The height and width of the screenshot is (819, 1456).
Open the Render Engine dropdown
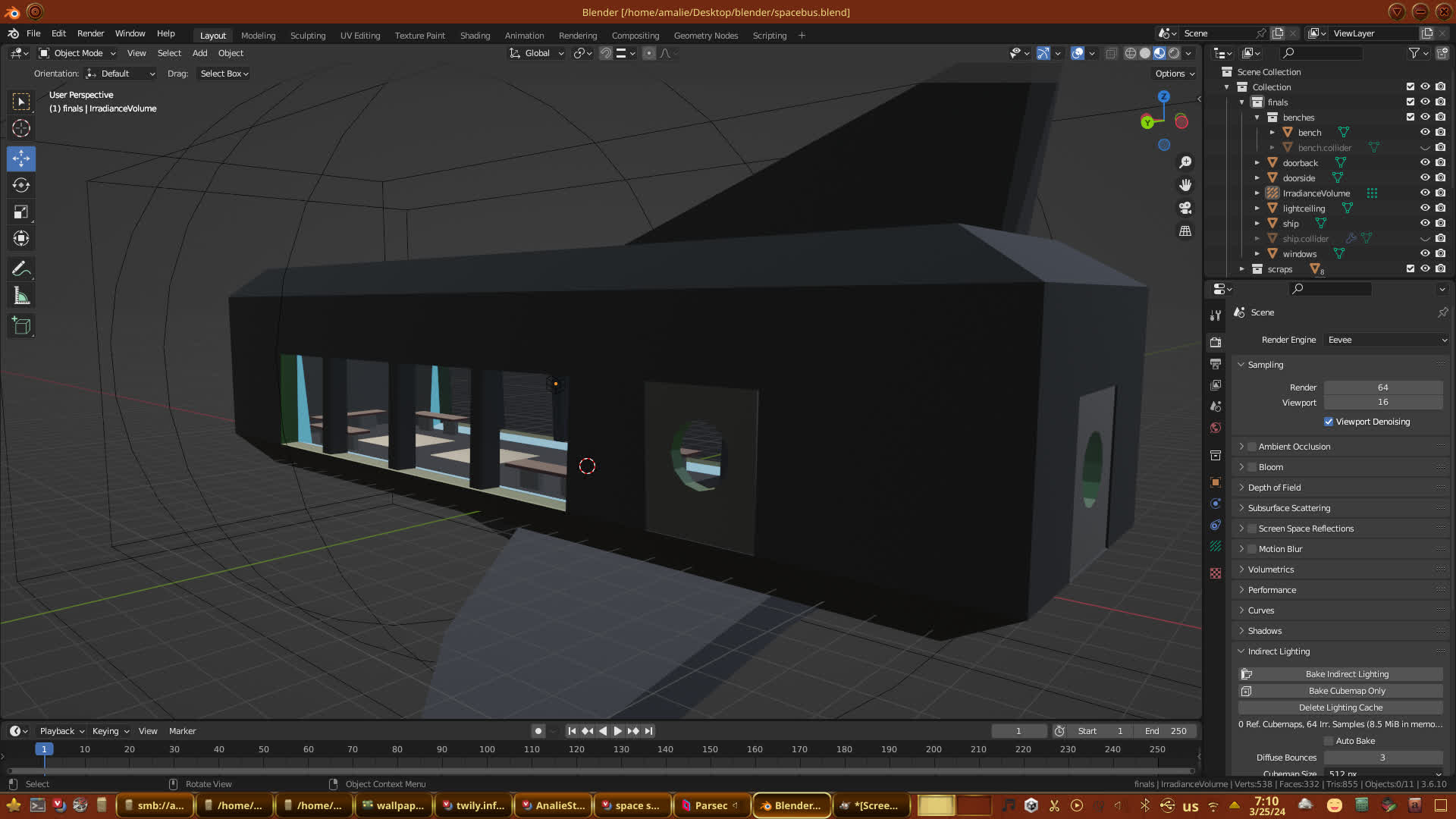(x=1386, y=340)
